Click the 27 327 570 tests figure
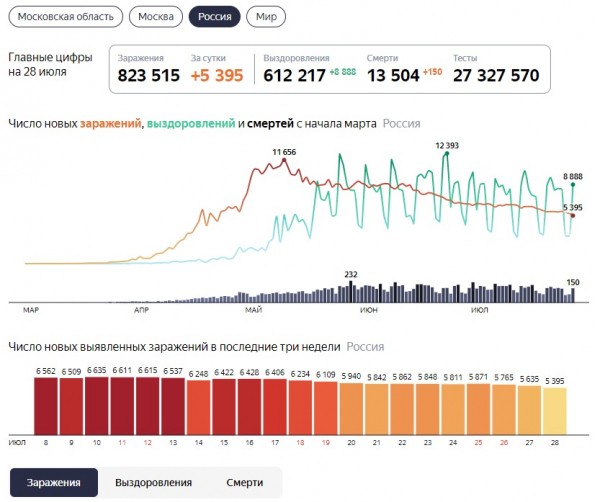This screenshot has height=502, width=600. (495, 76)
